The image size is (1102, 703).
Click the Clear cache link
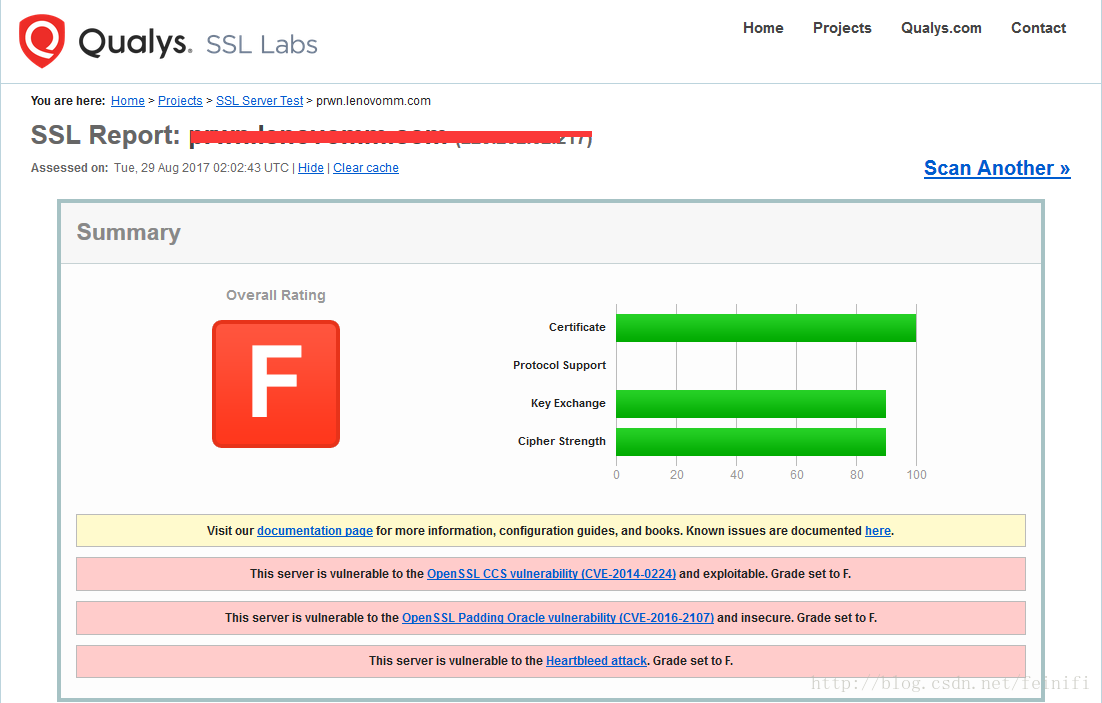pyautogui.click(x=365, y=167)
